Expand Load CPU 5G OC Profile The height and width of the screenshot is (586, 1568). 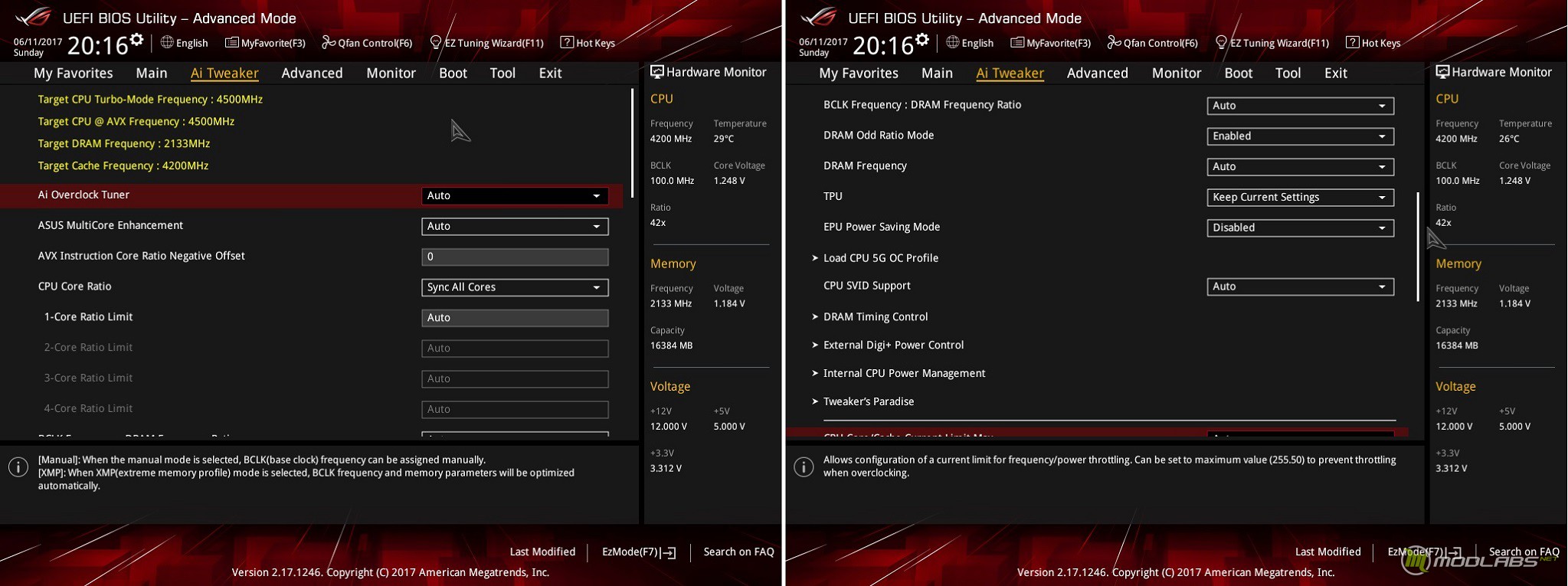coord(880,258)
